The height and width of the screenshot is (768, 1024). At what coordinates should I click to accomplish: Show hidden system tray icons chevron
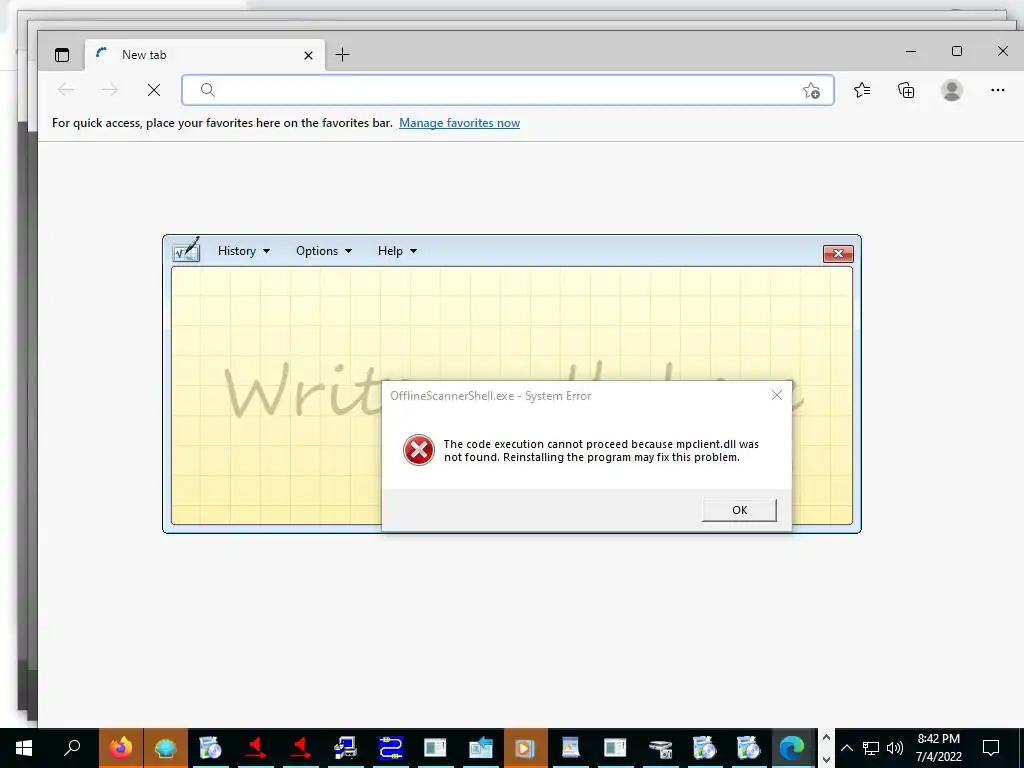coord(846,748)
